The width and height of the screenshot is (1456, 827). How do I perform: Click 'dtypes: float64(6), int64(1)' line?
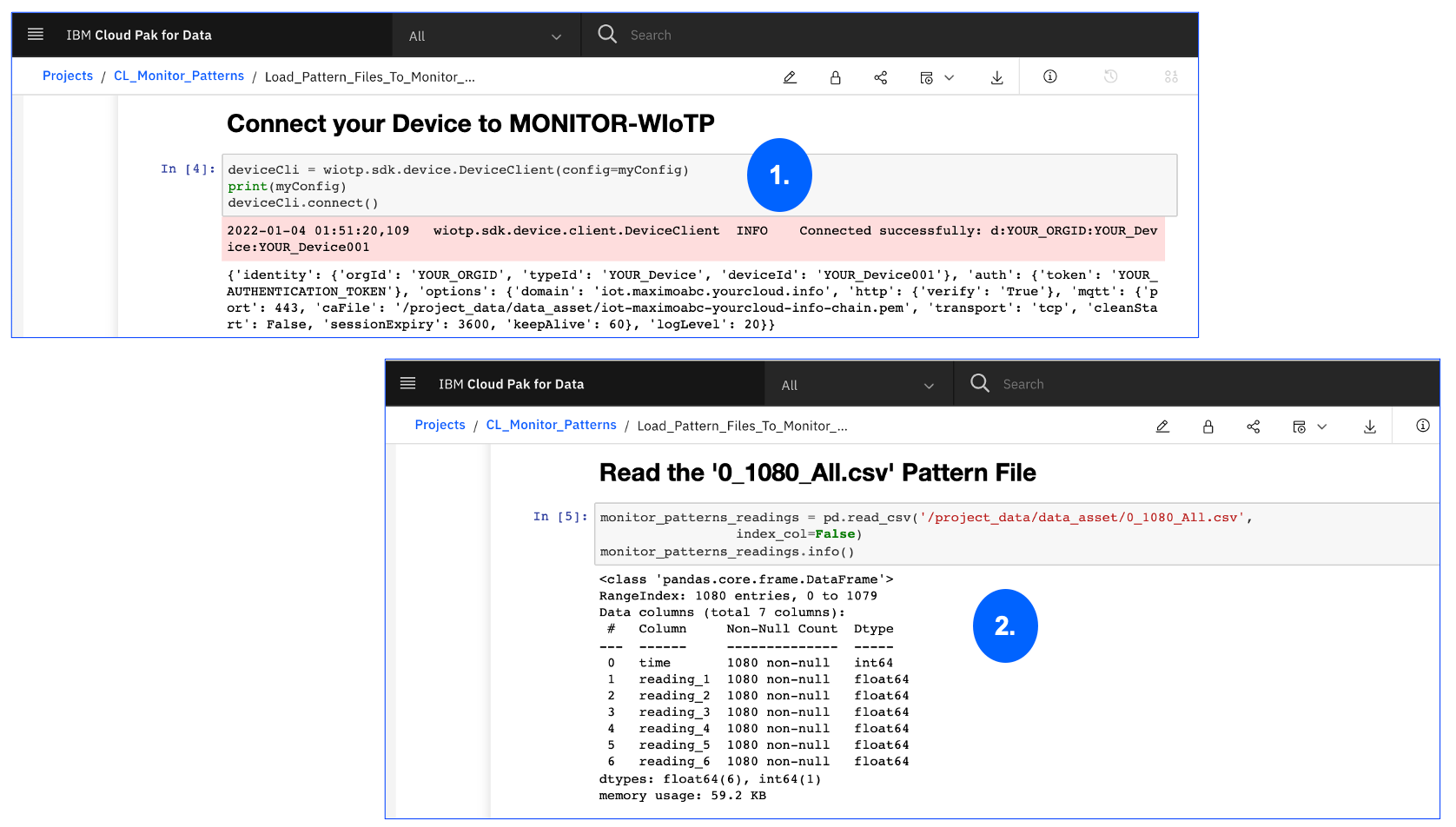710,779
